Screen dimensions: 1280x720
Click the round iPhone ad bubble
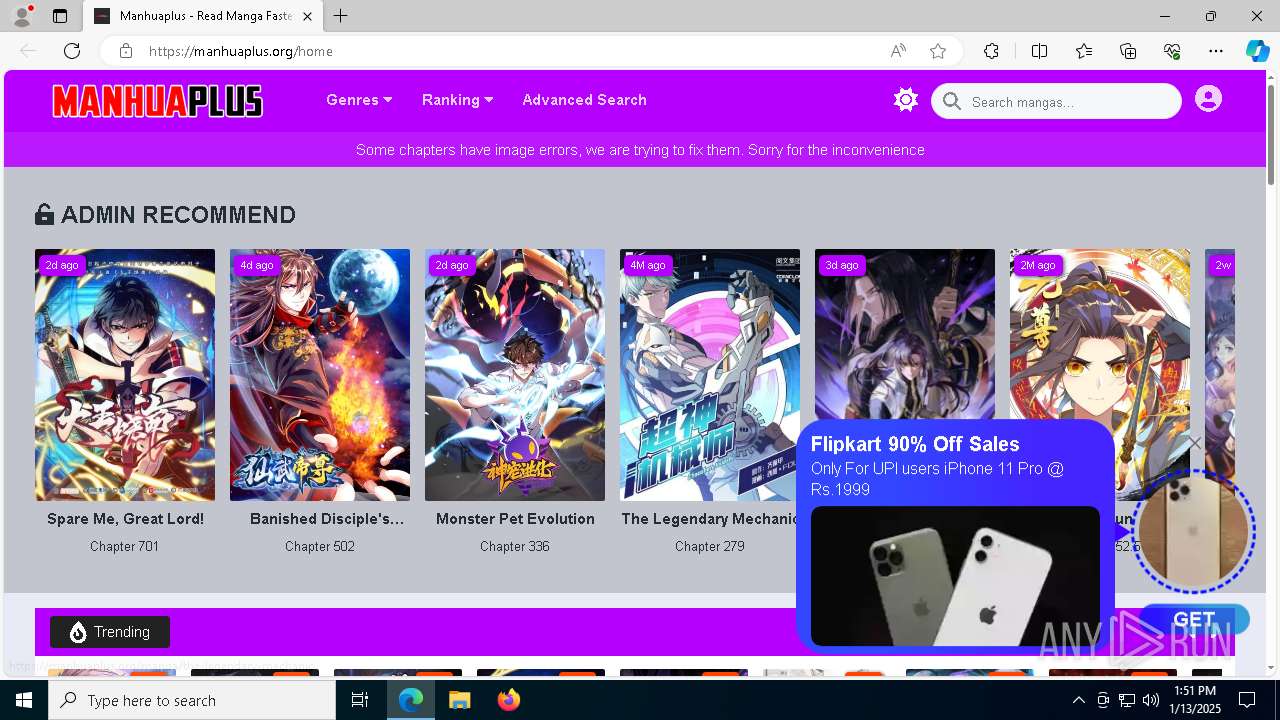(x=1193, y=531)
